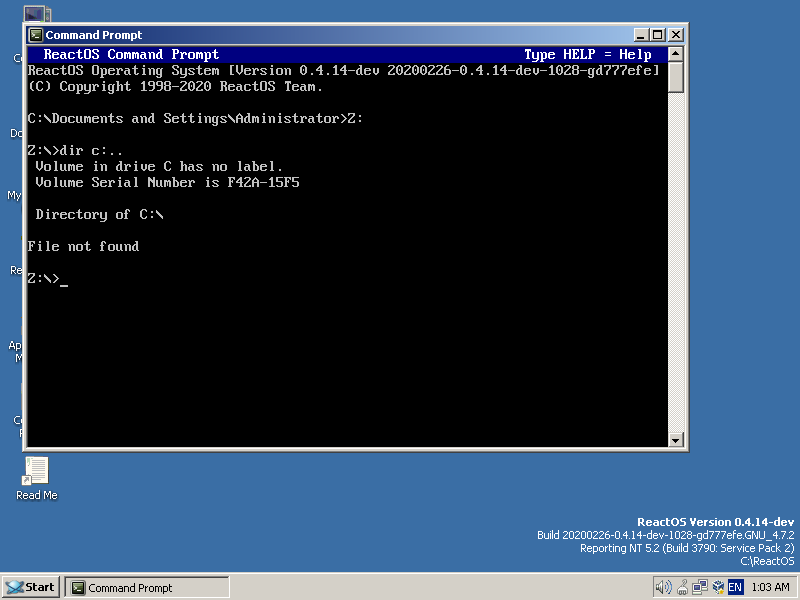Click the Command Prompt window system icon
This screenshot has width=800, height=600.
tap(36, 35)
